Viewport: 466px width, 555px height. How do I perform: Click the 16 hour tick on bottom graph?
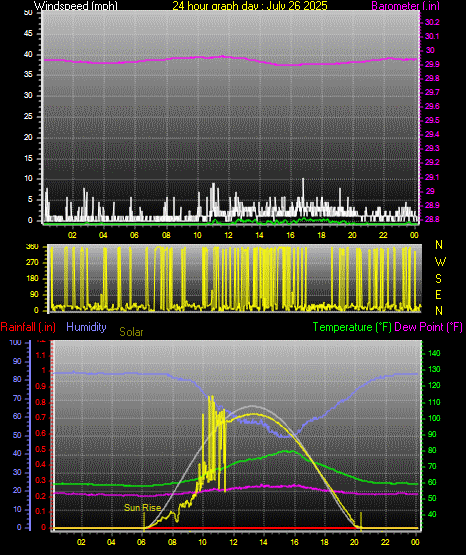(x=294, y=542)
